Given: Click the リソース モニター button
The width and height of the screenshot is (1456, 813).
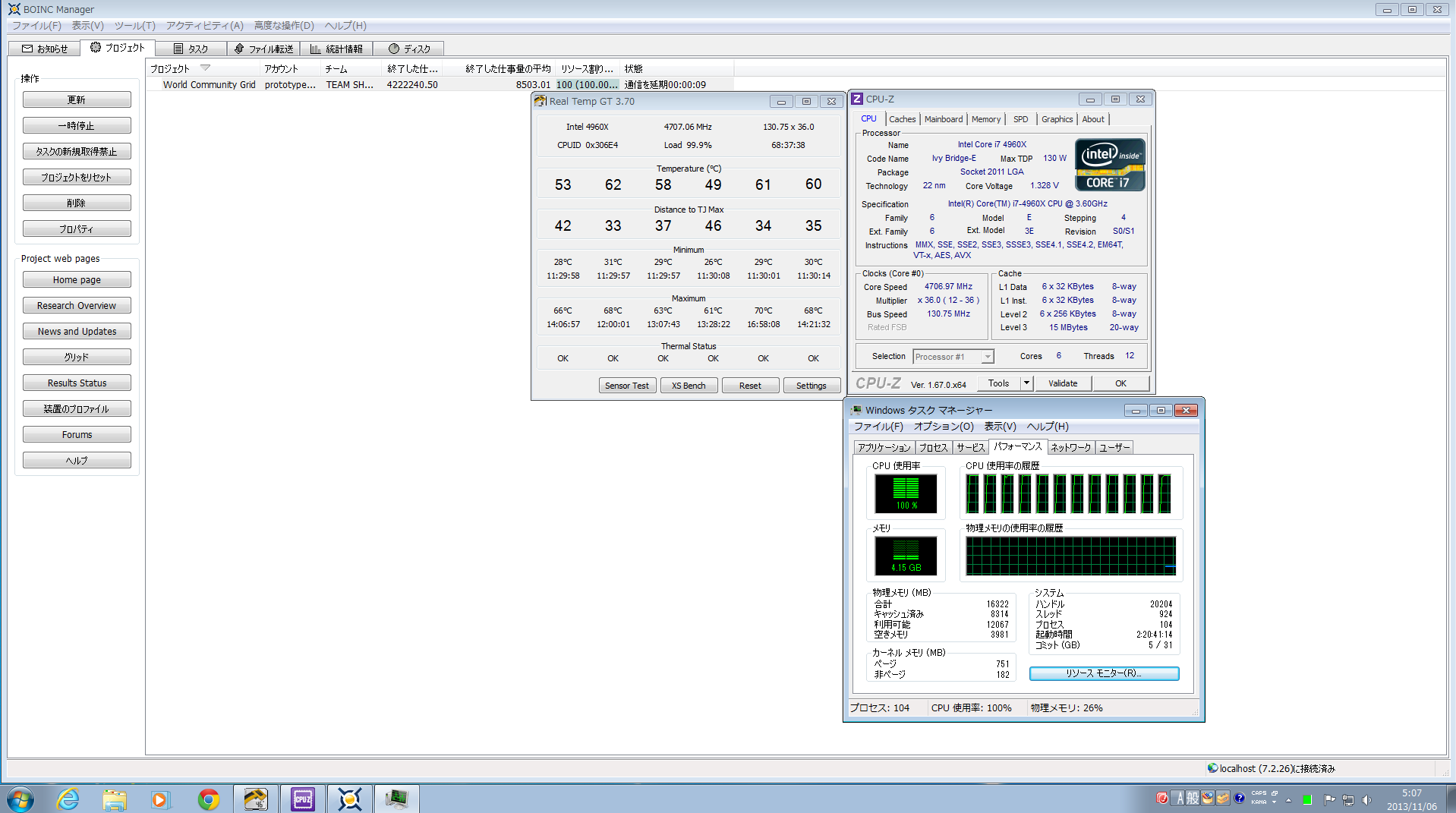Looking at the screenshot, I should tap(1103, 673).
